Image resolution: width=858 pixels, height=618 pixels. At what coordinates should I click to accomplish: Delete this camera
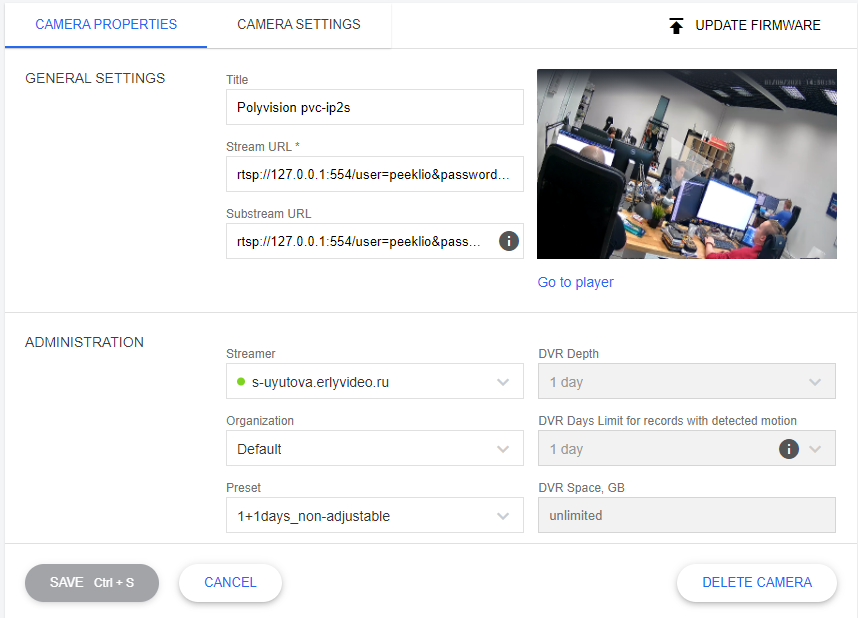756,582
